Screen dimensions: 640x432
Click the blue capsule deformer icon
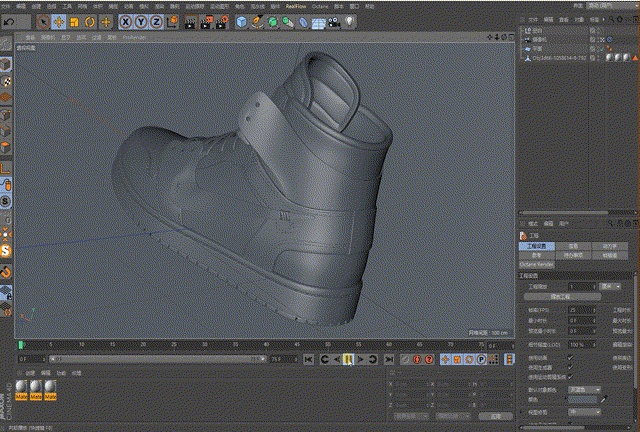(x=303, y=22)
